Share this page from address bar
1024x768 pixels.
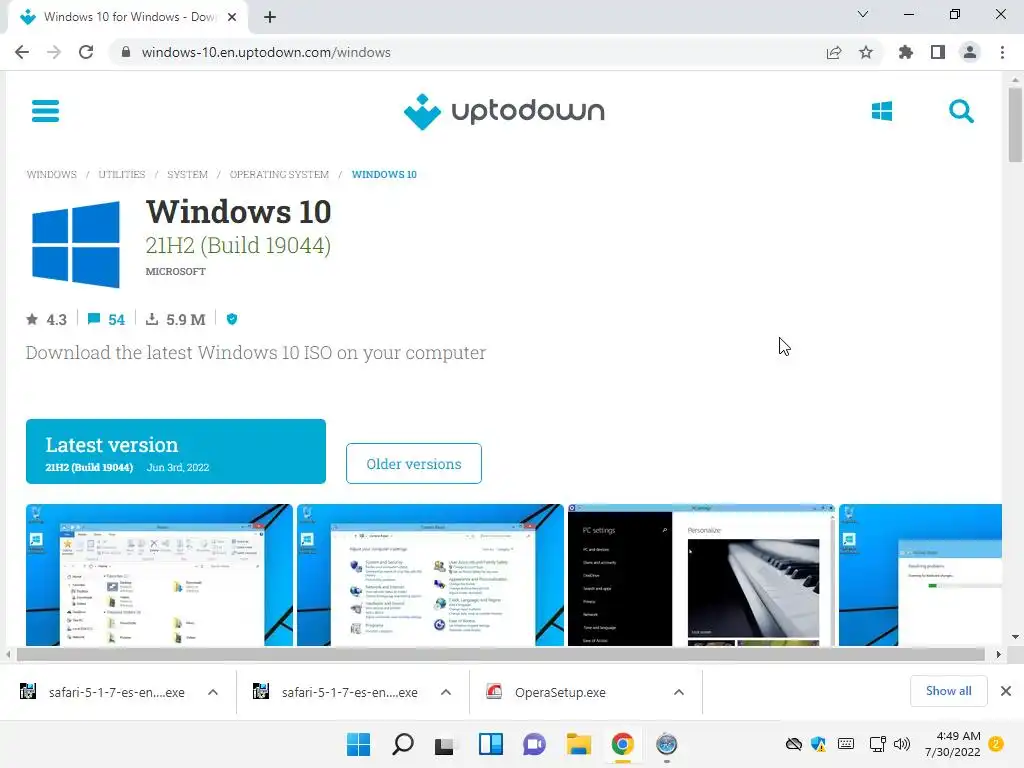[x=834, y=52]
